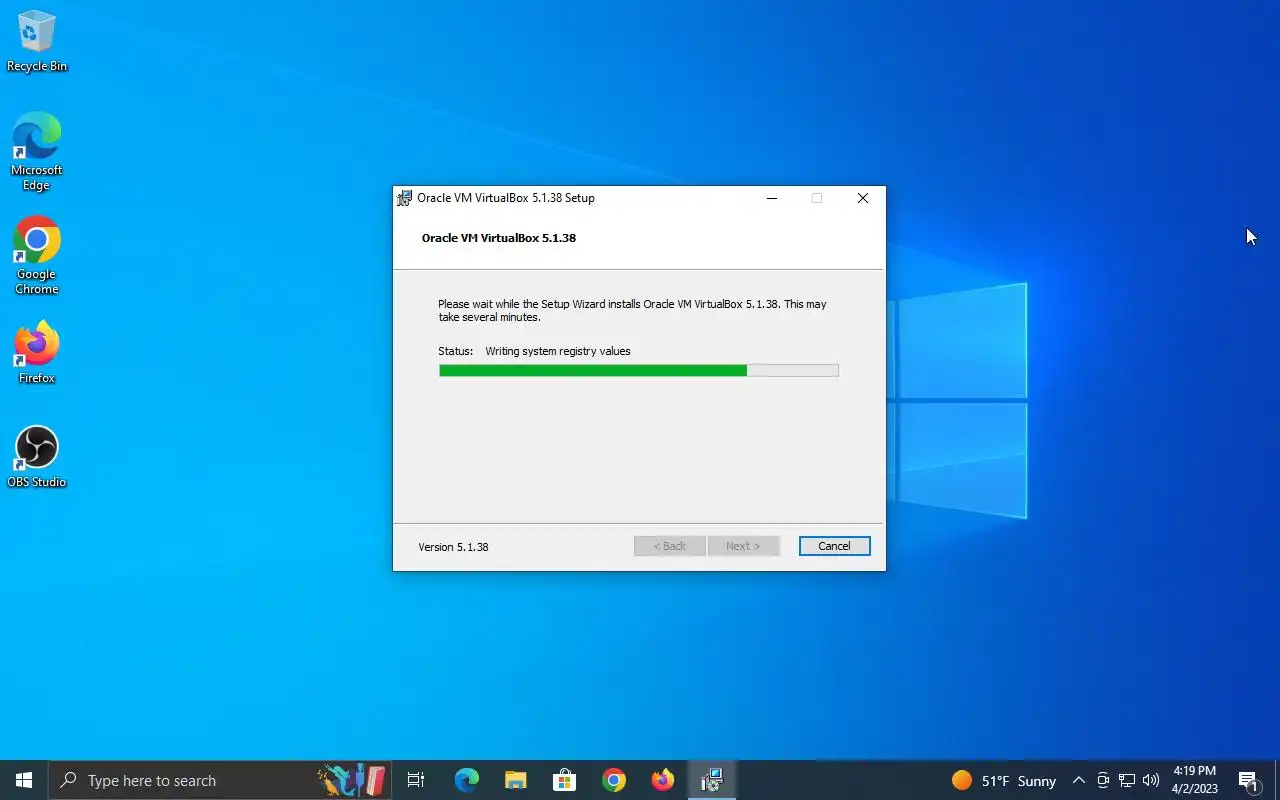Screen dimensions: 1280x800
Task: Open the volume control tray icon
Action: pos(1151,780)
